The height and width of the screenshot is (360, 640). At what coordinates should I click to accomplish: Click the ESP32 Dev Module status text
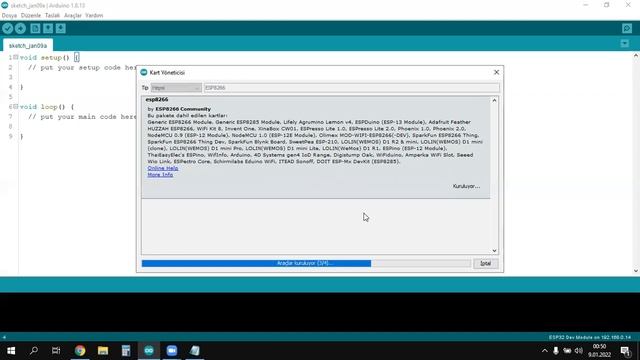590,338
